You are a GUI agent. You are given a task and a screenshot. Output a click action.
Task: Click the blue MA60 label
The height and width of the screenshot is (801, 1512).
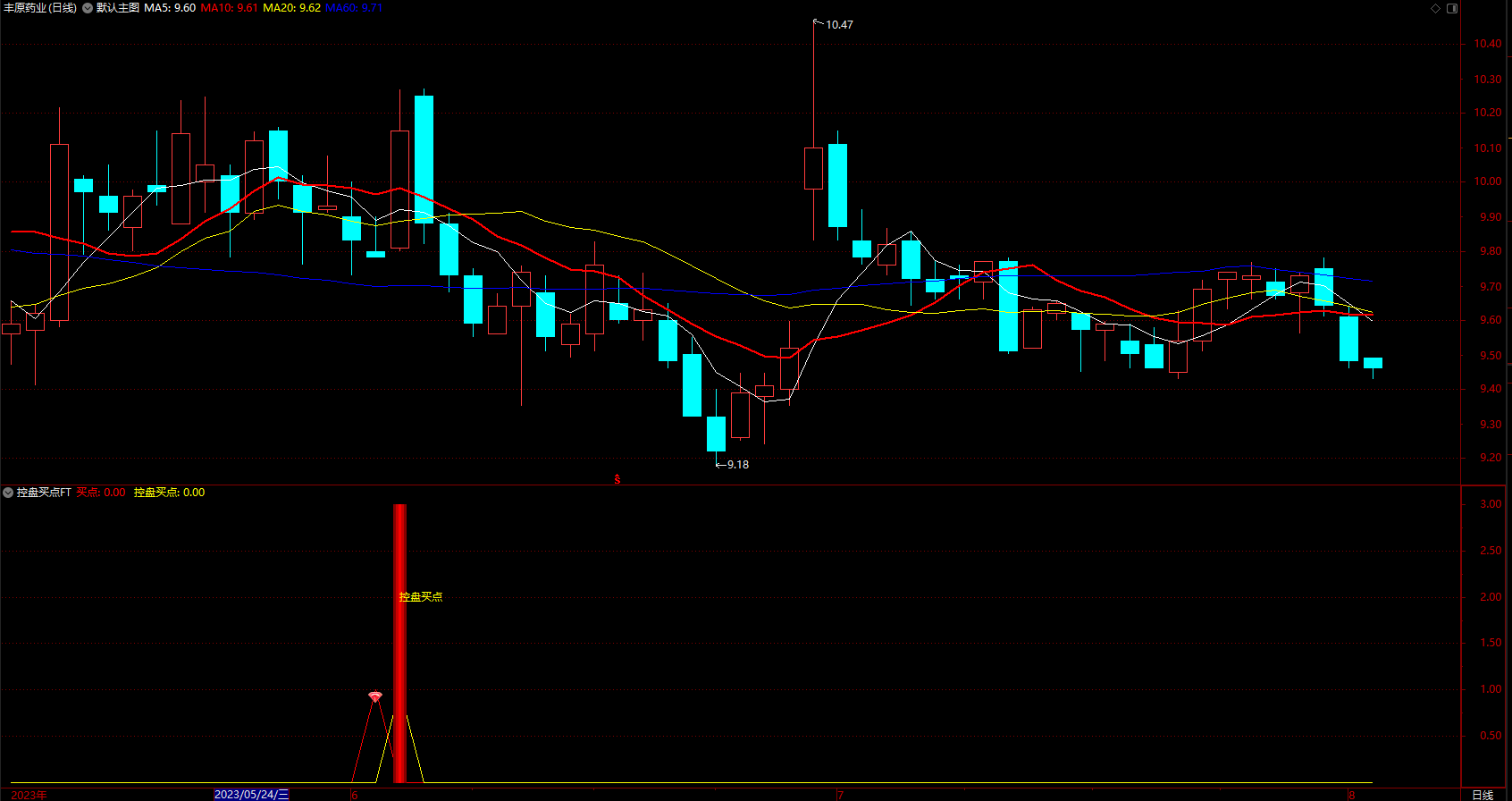coord(354,8)
